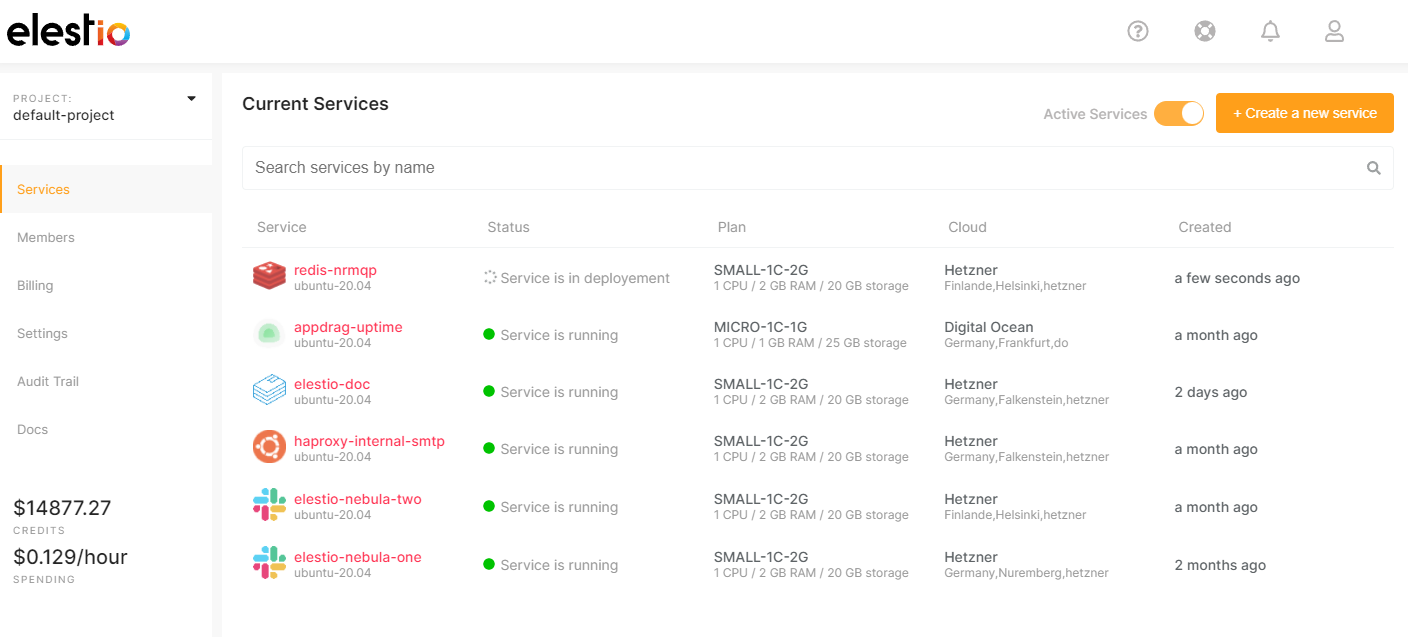The width and height of the screenshot is (1408, 637).
Task: Click the Ubuntu icon for haproxy-internal-smtp
Action: (x=269, y=448)
